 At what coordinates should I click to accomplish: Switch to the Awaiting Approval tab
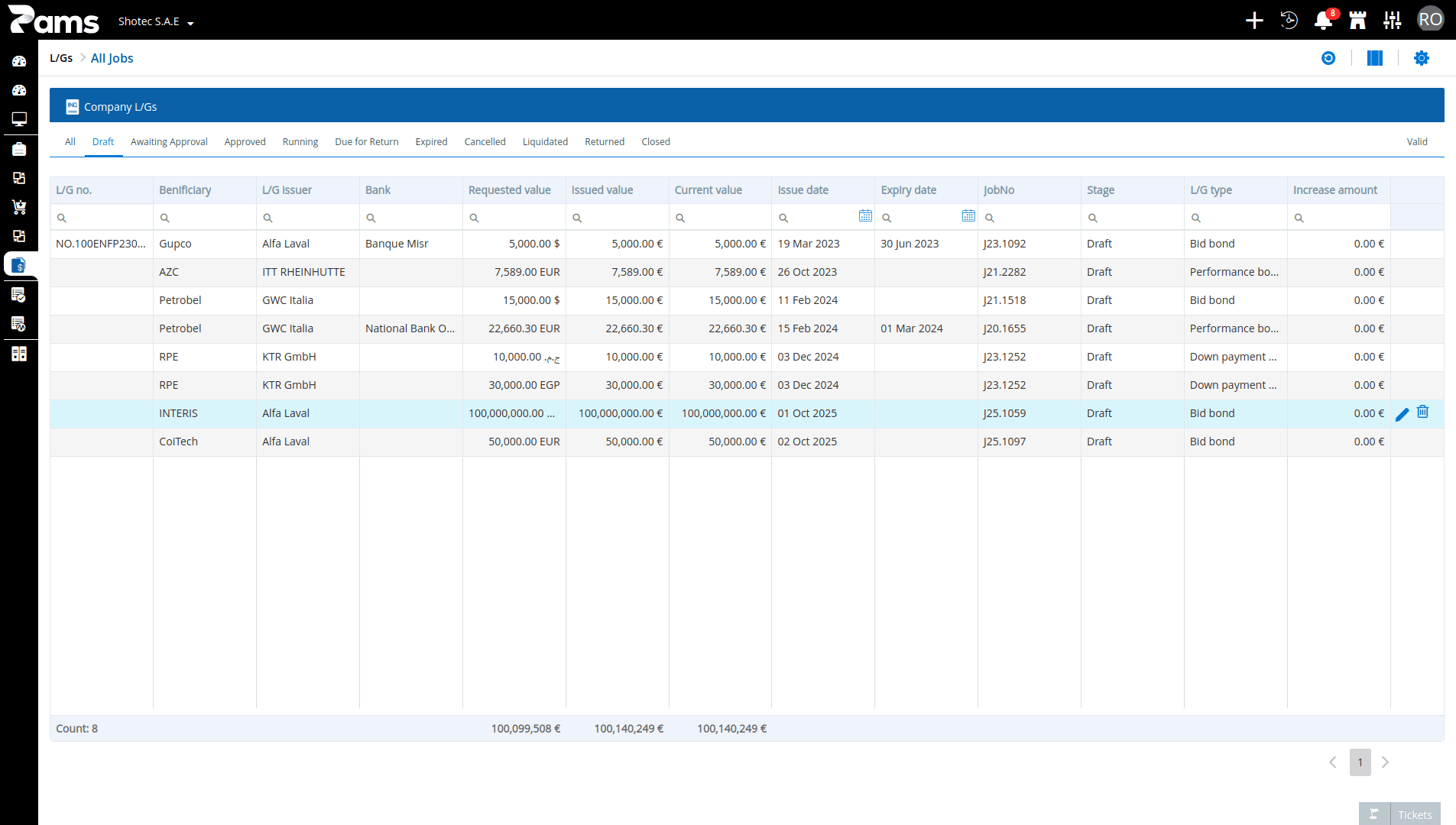[x=169, y=142]
